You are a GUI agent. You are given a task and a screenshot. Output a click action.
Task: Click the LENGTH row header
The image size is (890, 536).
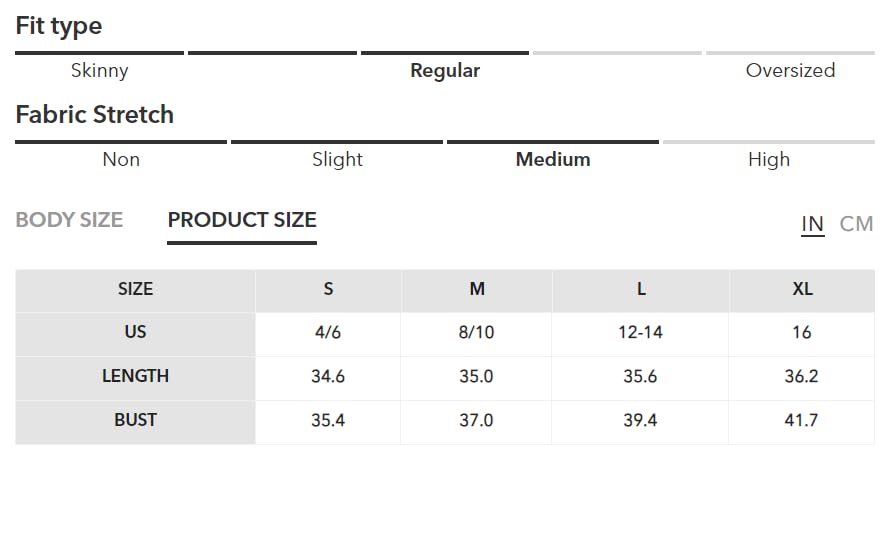tap(135, 378)
